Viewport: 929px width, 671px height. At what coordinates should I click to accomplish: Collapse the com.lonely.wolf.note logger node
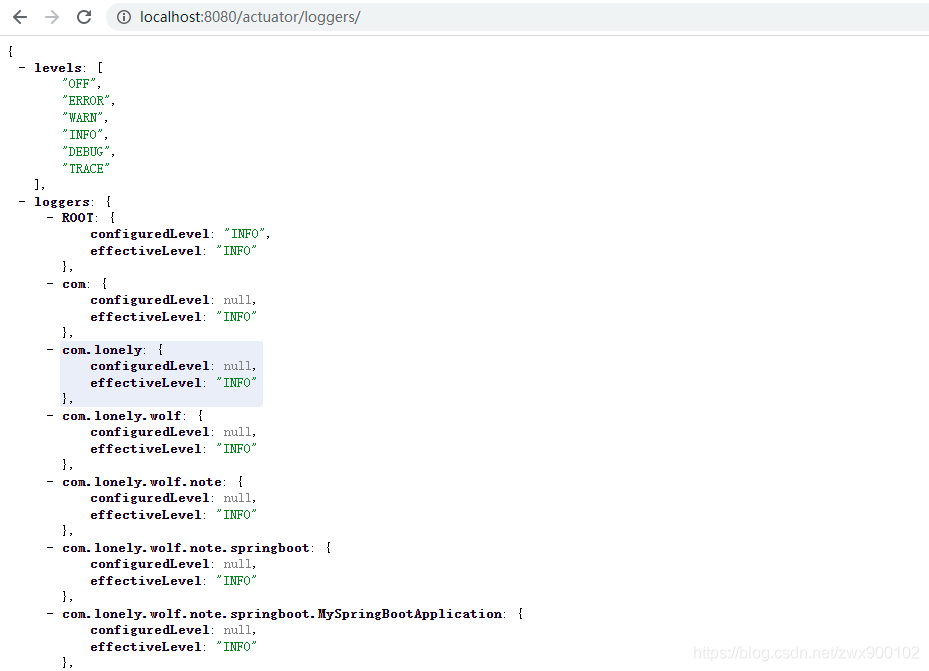tap(50, 481)
